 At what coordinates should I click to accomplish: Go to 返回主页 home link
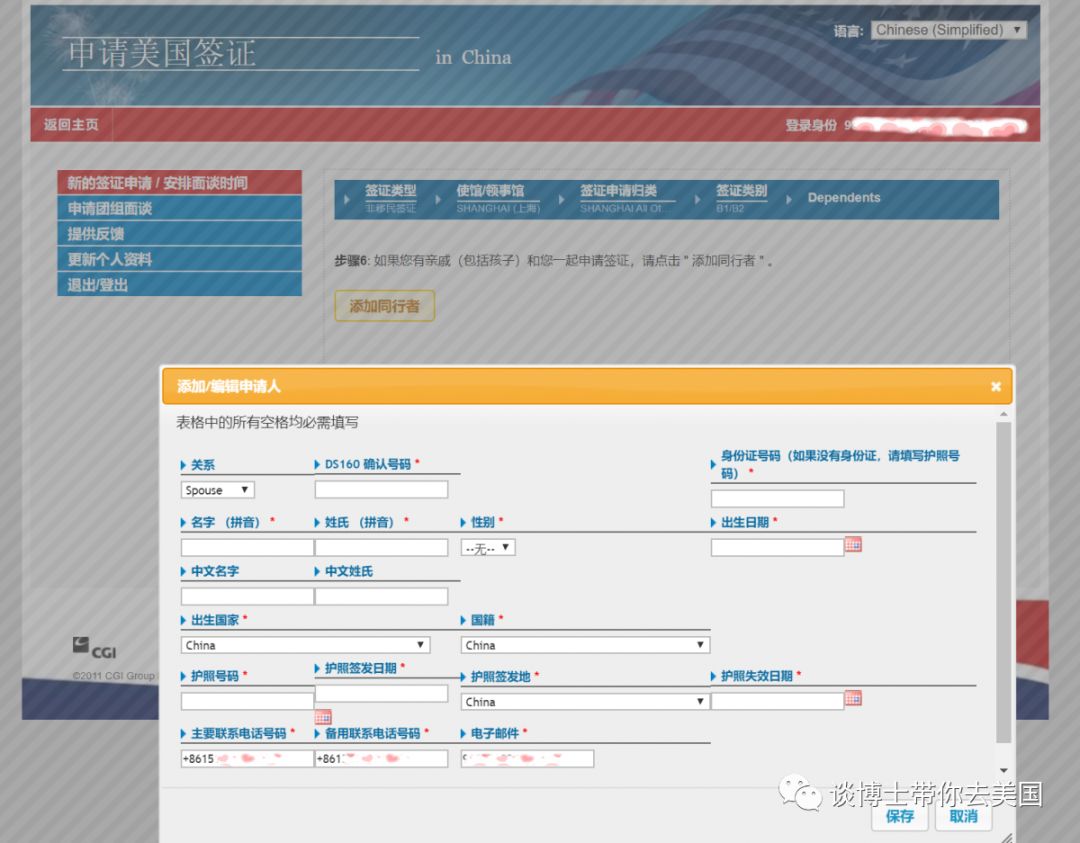click(x=71, y=125)
